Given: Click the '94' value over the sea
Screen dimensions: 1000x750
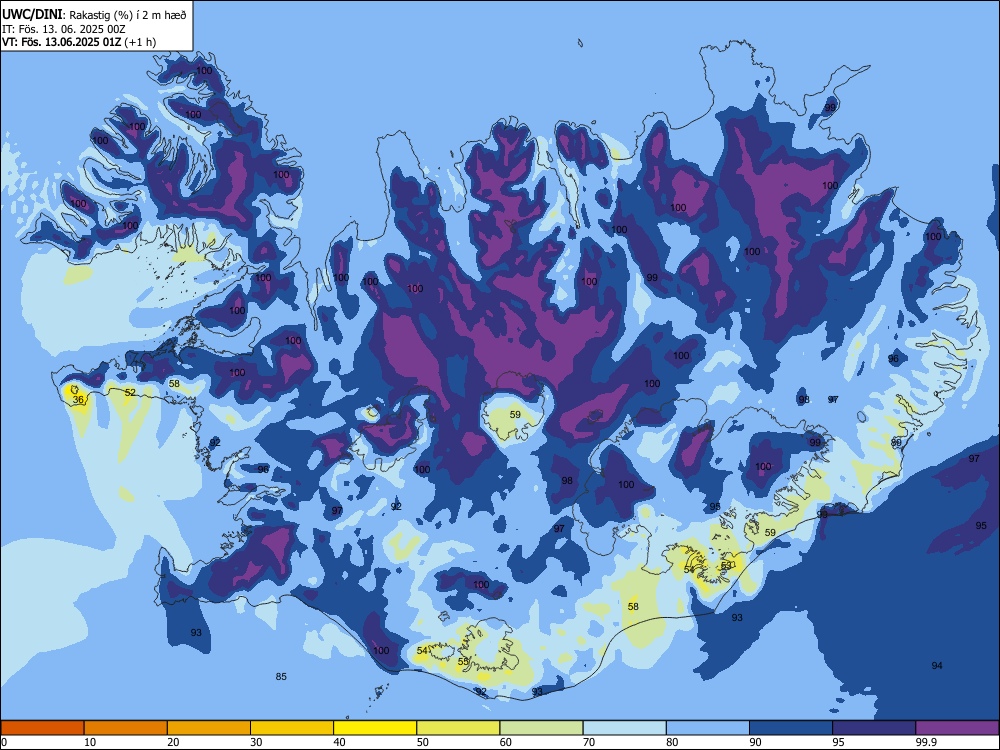Looking at the screenshot, I should tap(937, 666).
